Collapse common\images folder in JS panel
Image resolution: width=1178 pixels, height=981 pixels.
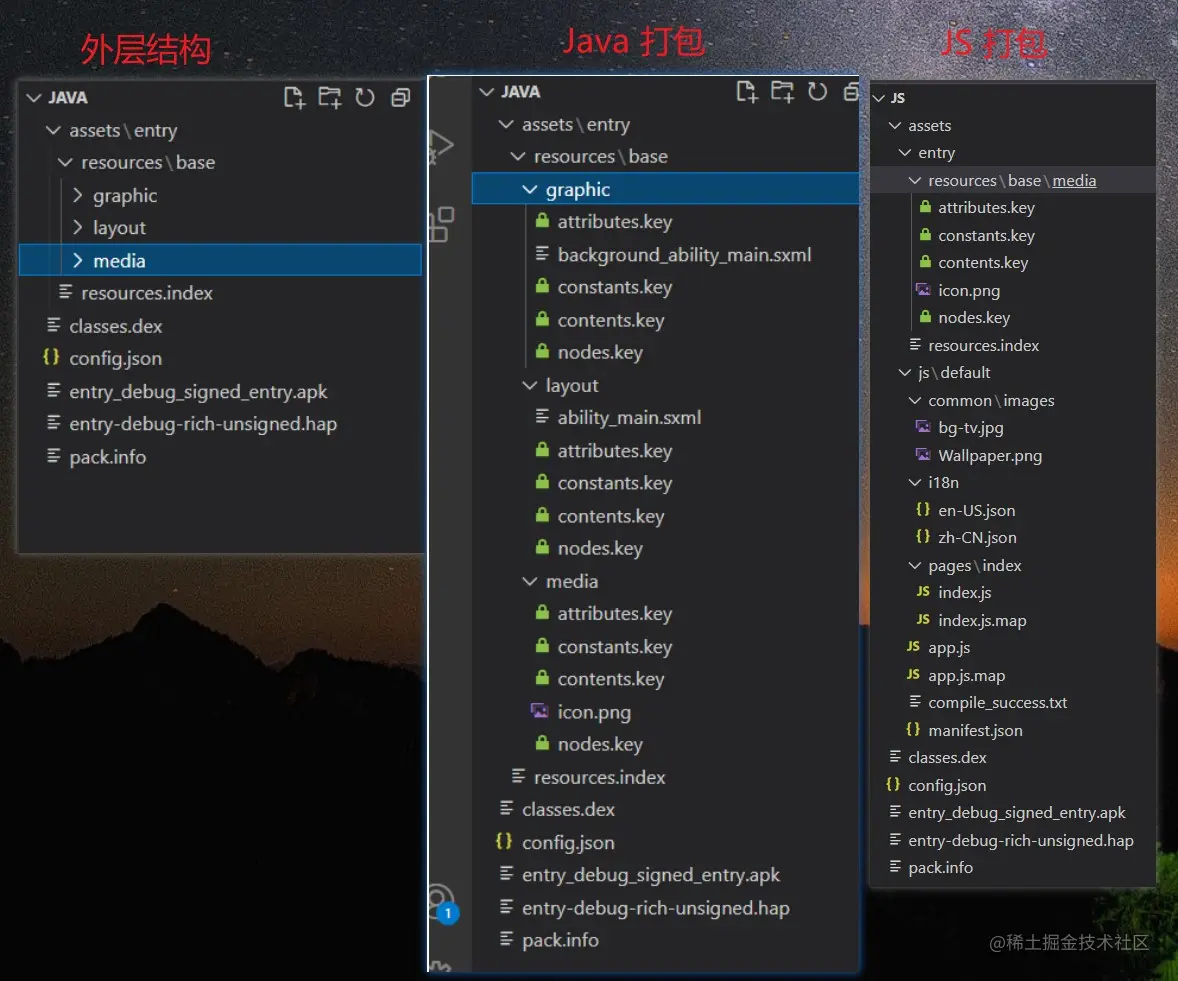914,400
